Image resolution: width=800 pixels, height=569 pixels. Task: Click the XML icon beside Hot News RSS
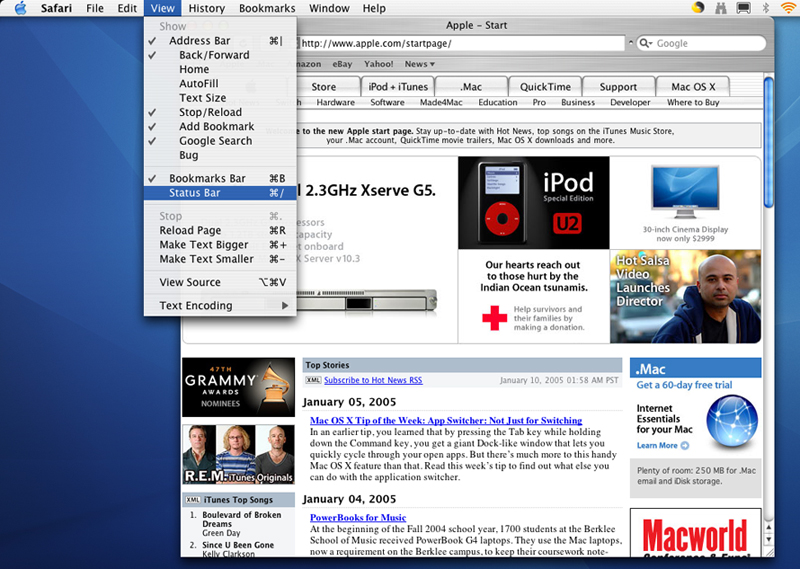(313, 380)
